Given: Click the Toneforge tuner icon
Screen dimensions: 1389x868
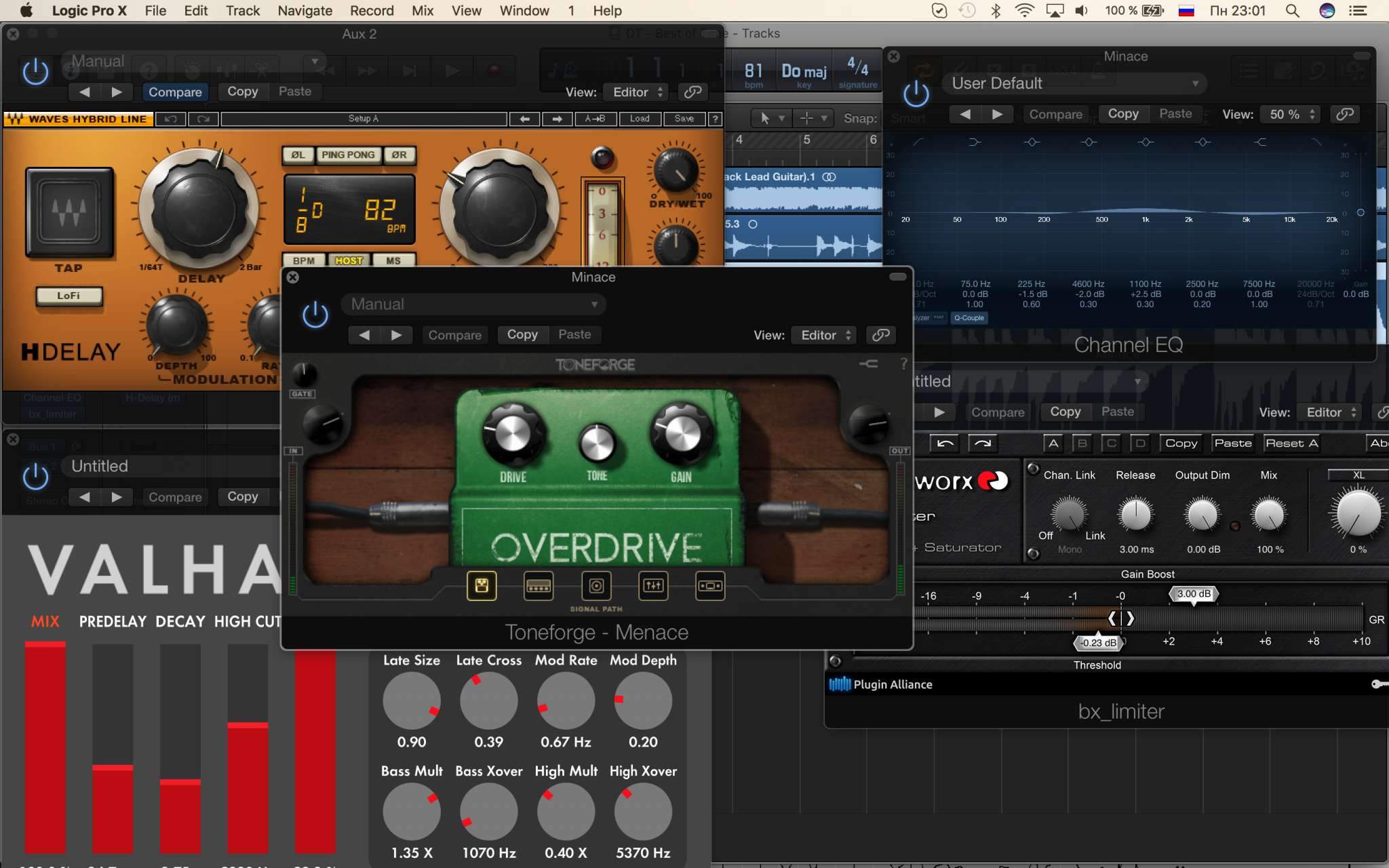Looking at the screenshot, I should pyautogui.click(x=868, y=364).
